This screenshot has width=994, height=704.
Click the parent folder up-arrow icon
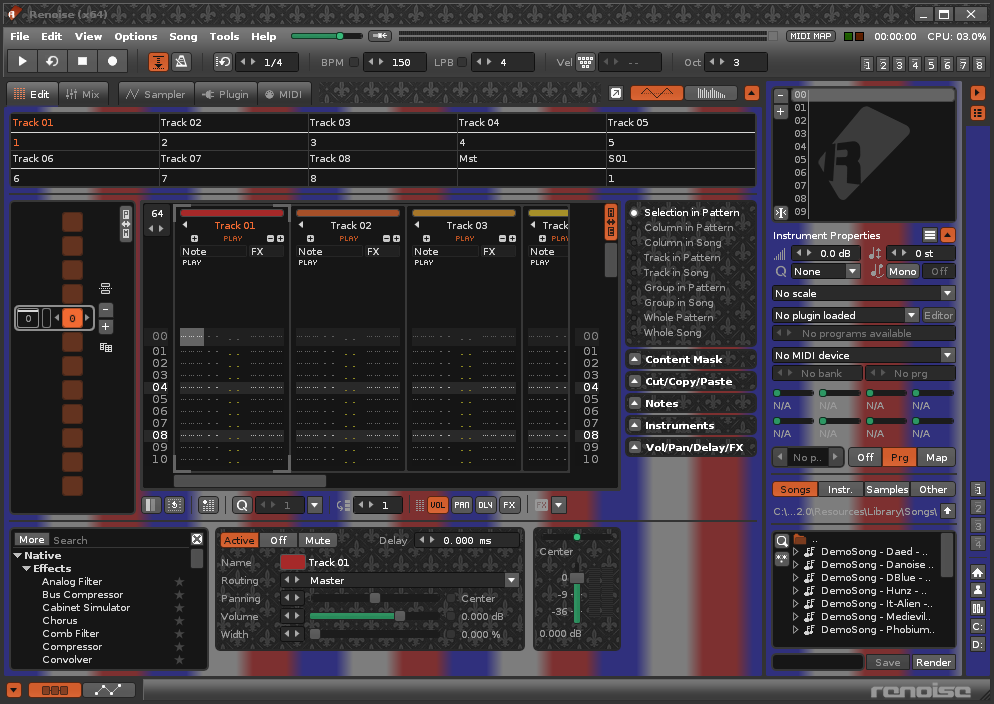948,511
